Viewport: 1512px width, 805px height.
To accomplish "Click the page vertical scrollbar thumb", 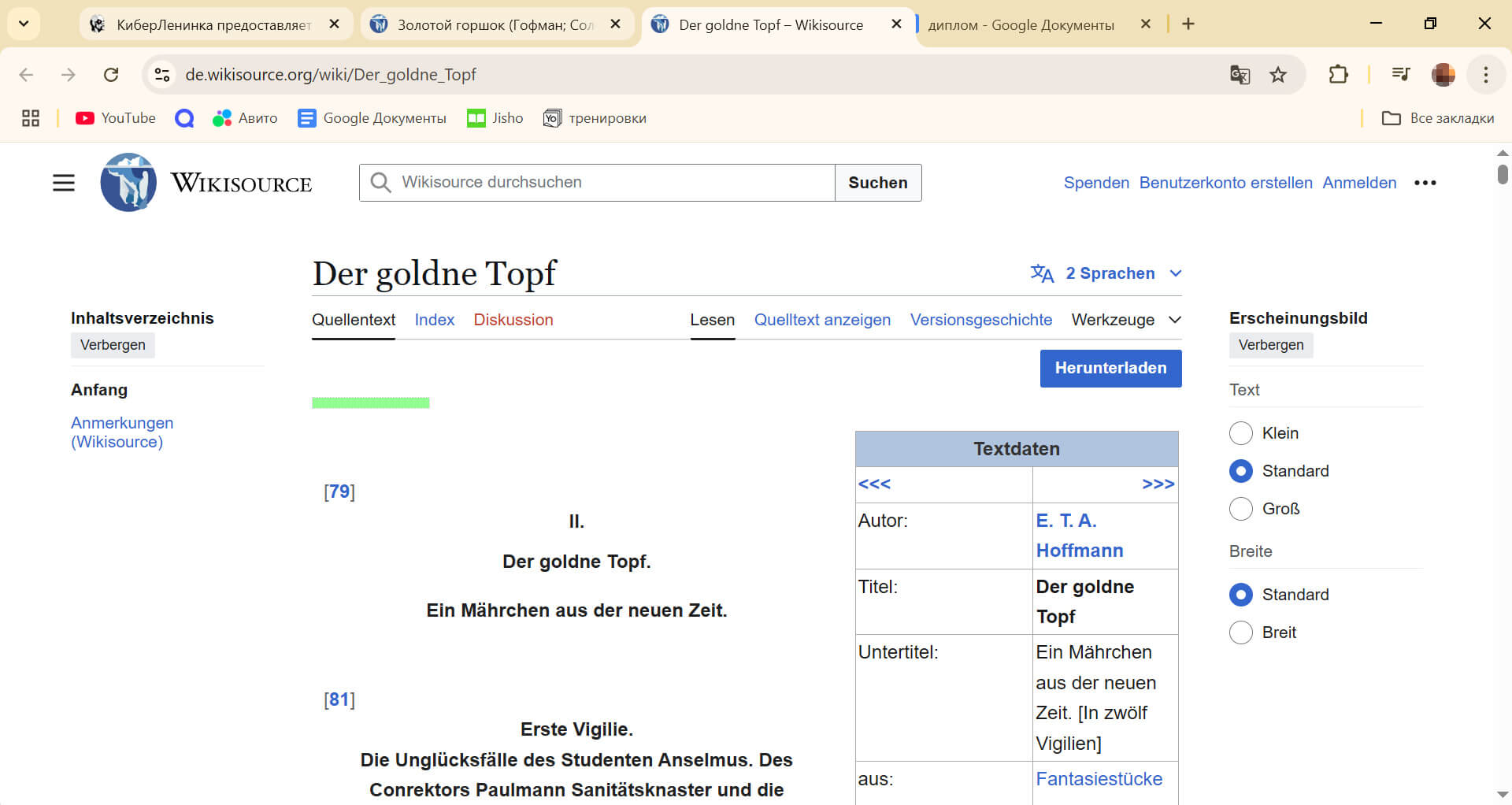I will coord(1503,174).
